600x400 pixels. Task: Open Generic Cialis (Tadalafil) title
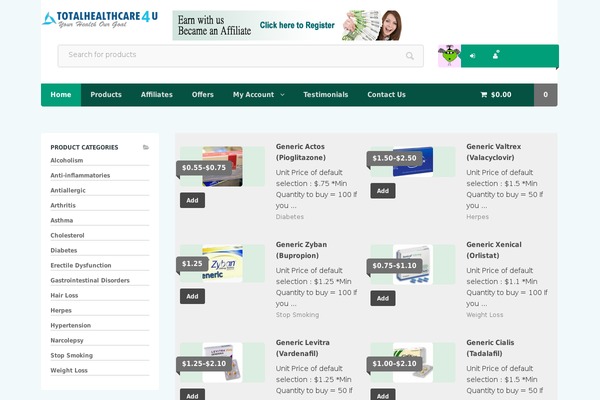(x=490, y=348)
